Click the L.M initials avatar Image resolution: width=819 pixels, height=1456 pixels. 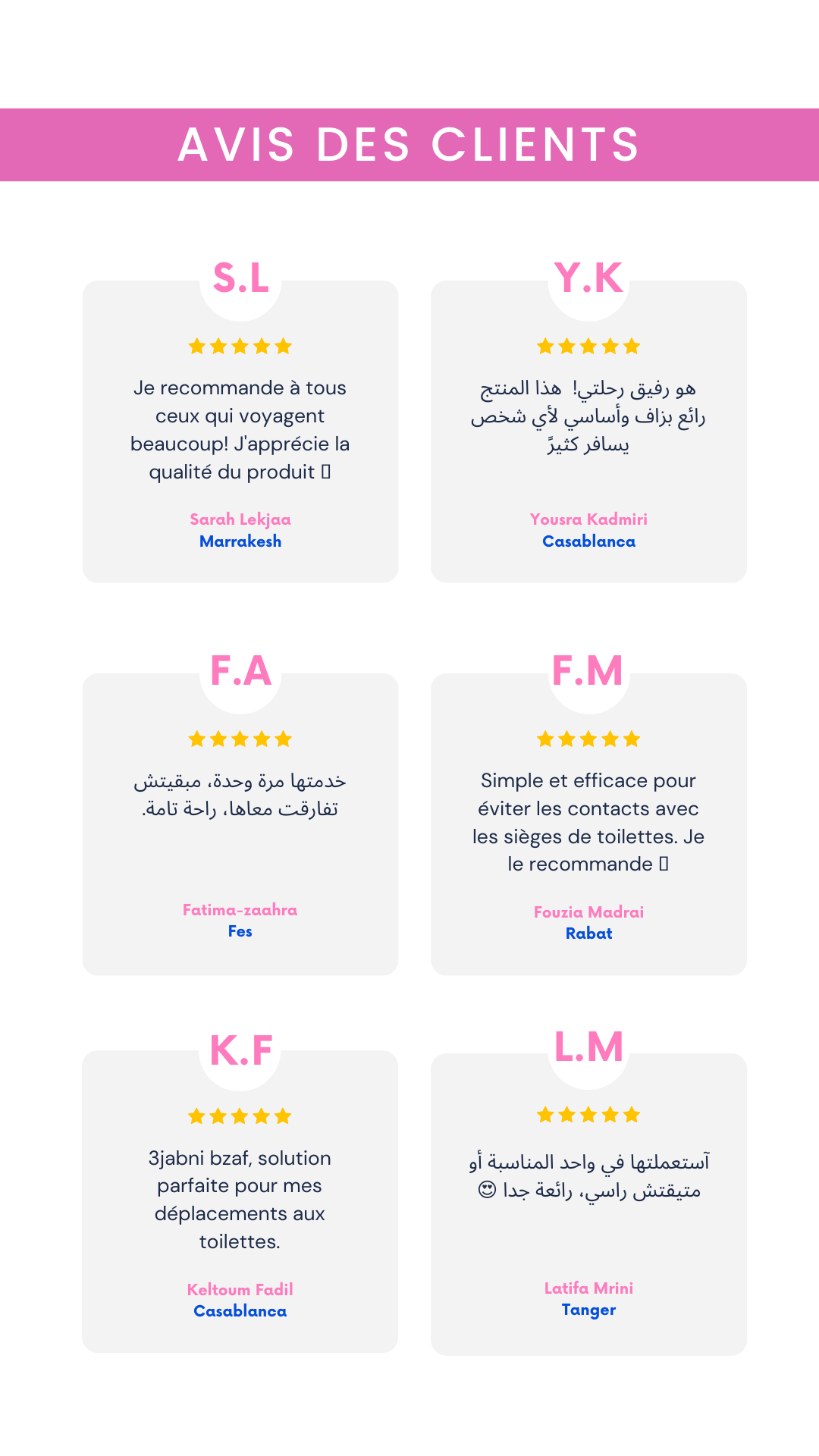588,1049
